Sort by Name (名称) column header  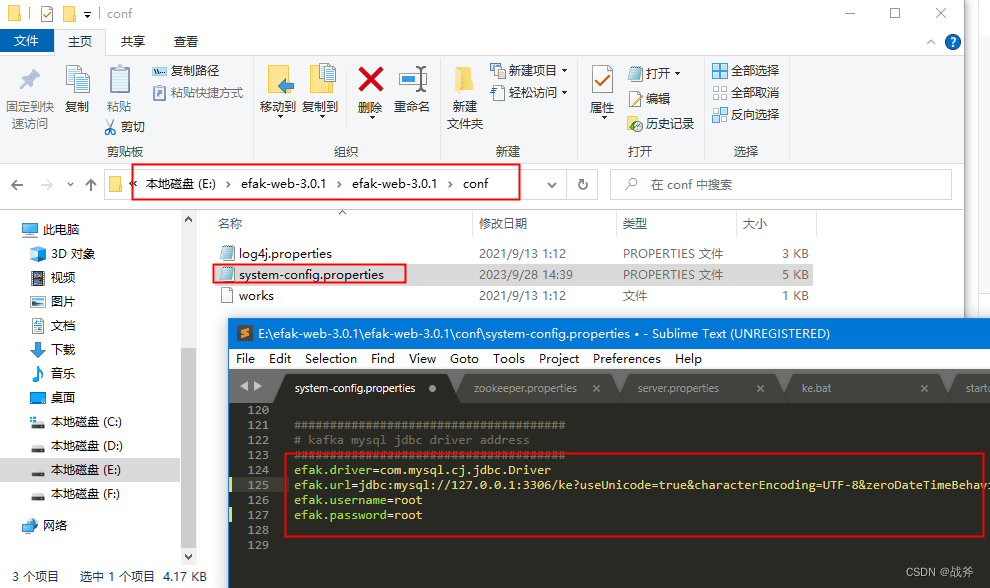coord(230,224)
